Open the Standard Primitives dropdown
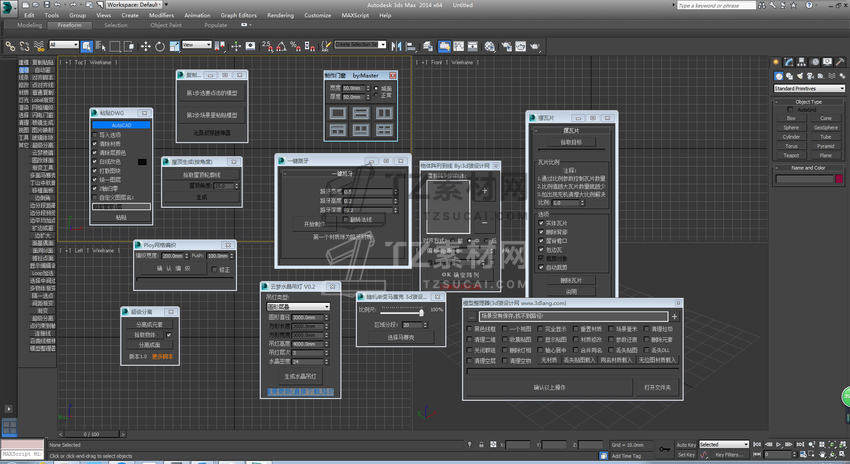The height and width of the screenshot is (464, 850). [809, 88]
